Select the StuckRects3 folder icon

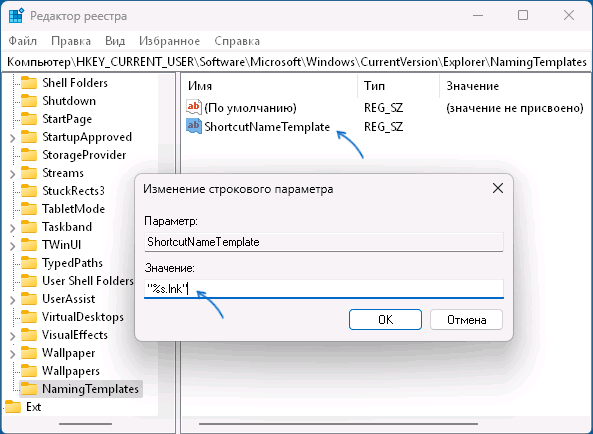click(29, 191)
